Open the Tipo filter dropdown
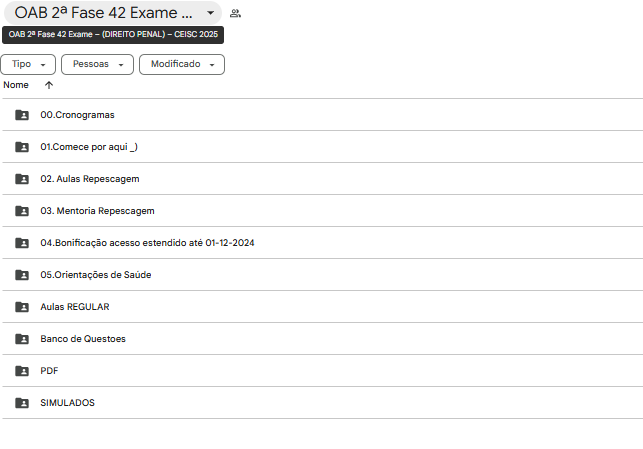The height and width of the screenshot is (449, 643). tap(28, 64)
